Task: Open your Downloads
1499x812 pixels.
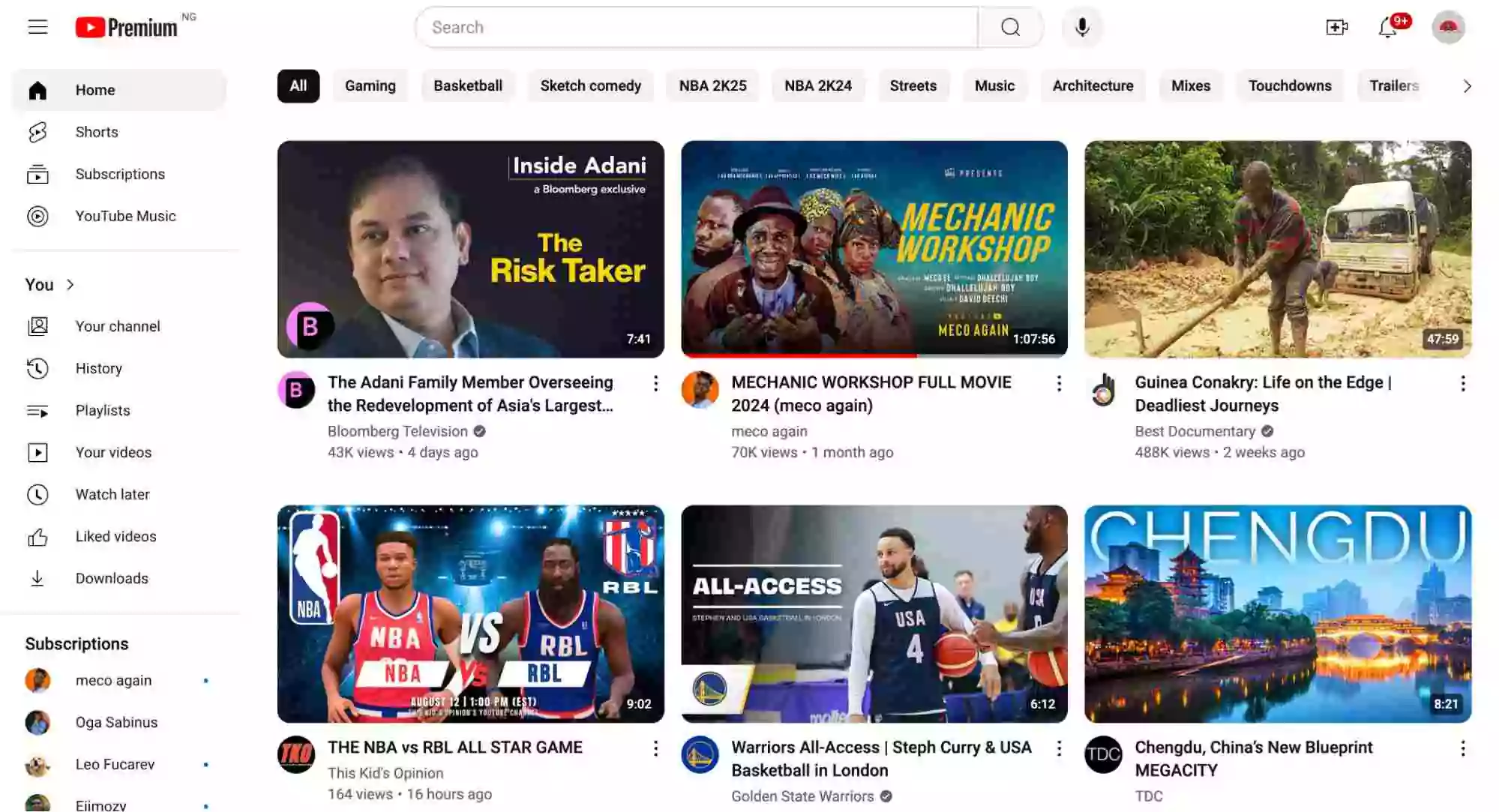Action: click(x=111, y=578)
